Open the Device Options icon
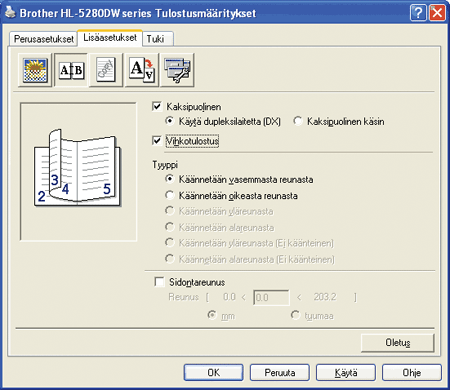Screen dimensions: 450x390 [177, 70]
